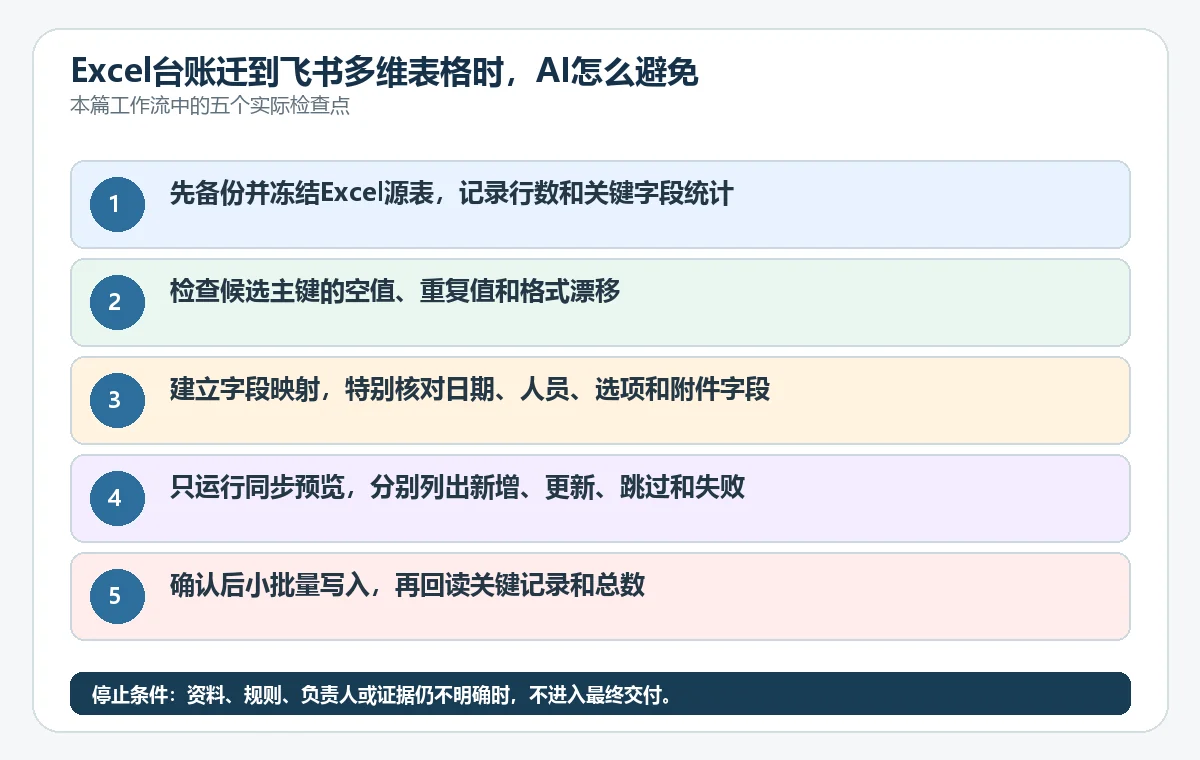Select the text '先备份并冻结Excel源表，记录行数和关键字段统计'
Image resolution: width=1200 pixels, height=760 pixels.
coord(452,194)
